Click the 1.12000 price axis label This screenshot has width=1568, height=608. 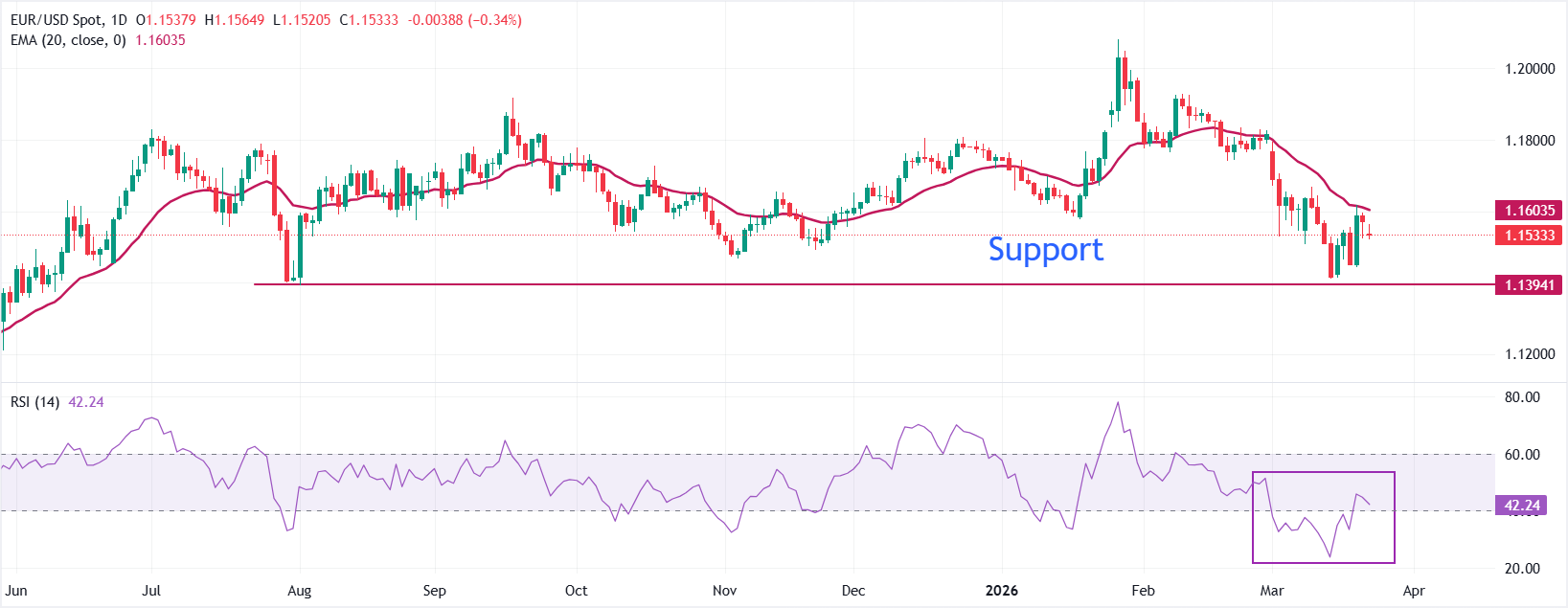(1530, 354)
